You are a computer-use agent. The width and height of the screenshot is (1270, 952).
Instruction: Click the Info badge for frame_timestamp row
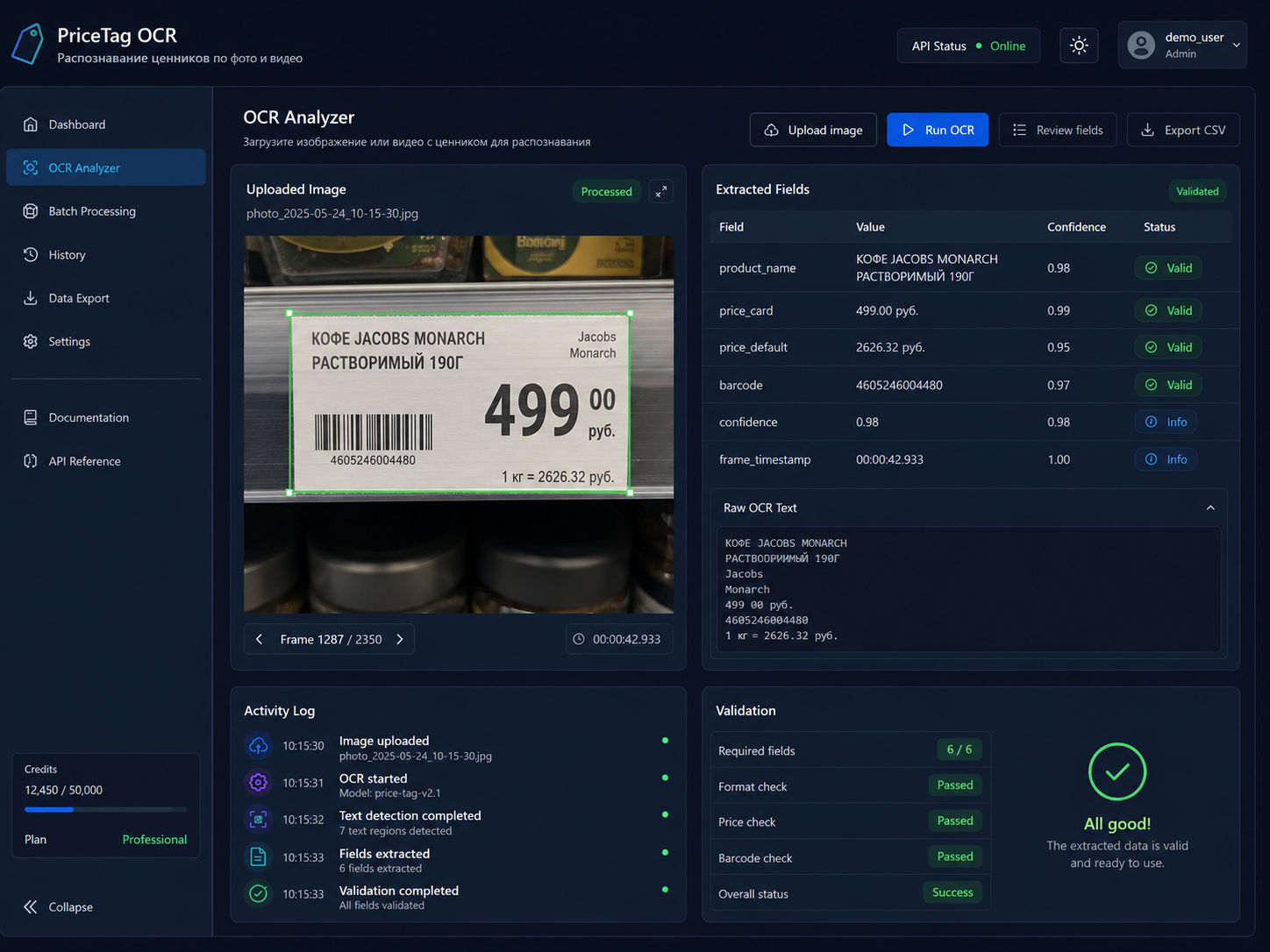[1166, 459]
